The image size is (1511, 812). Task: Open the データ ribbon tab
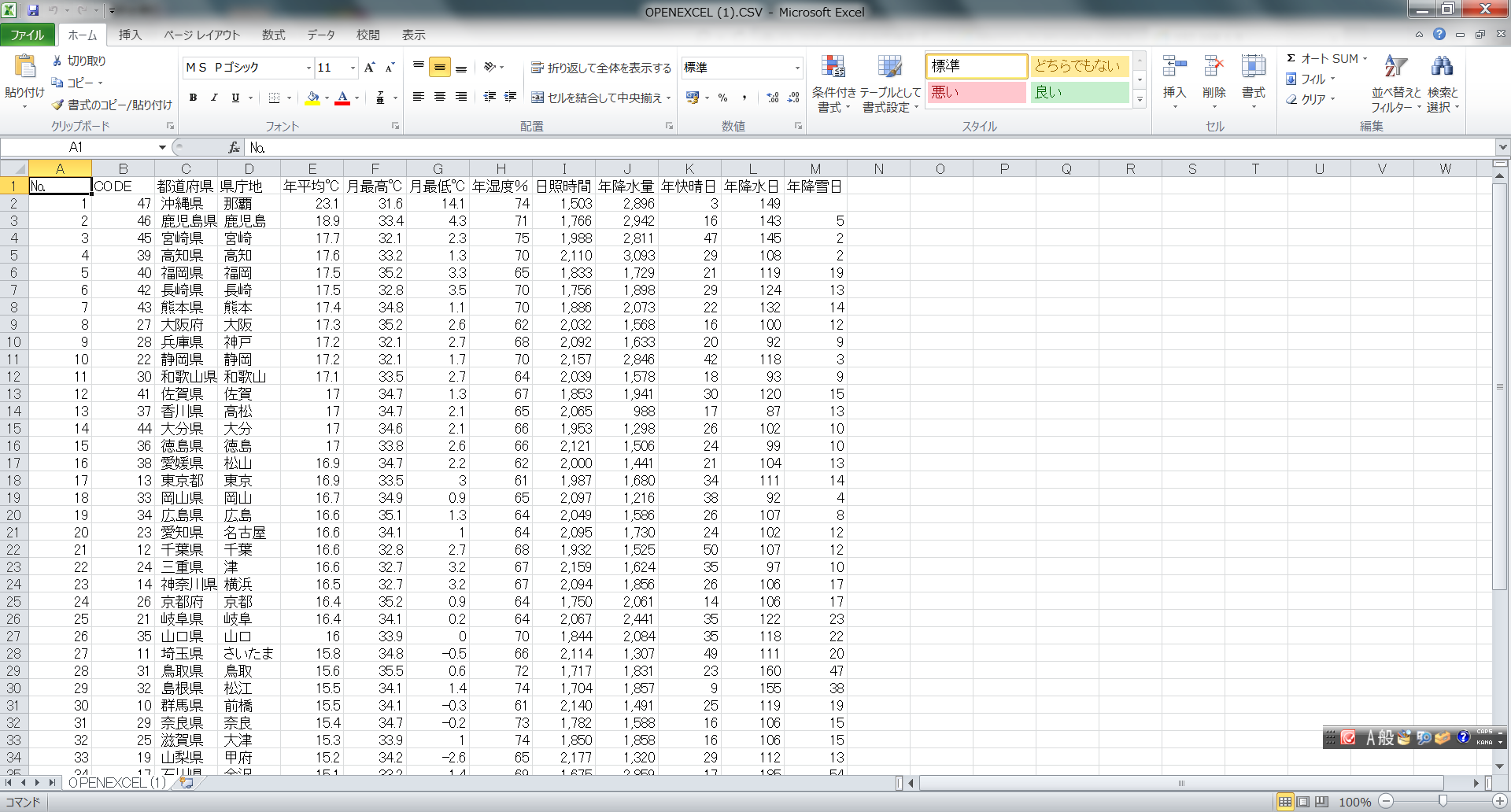pos(320,35)
